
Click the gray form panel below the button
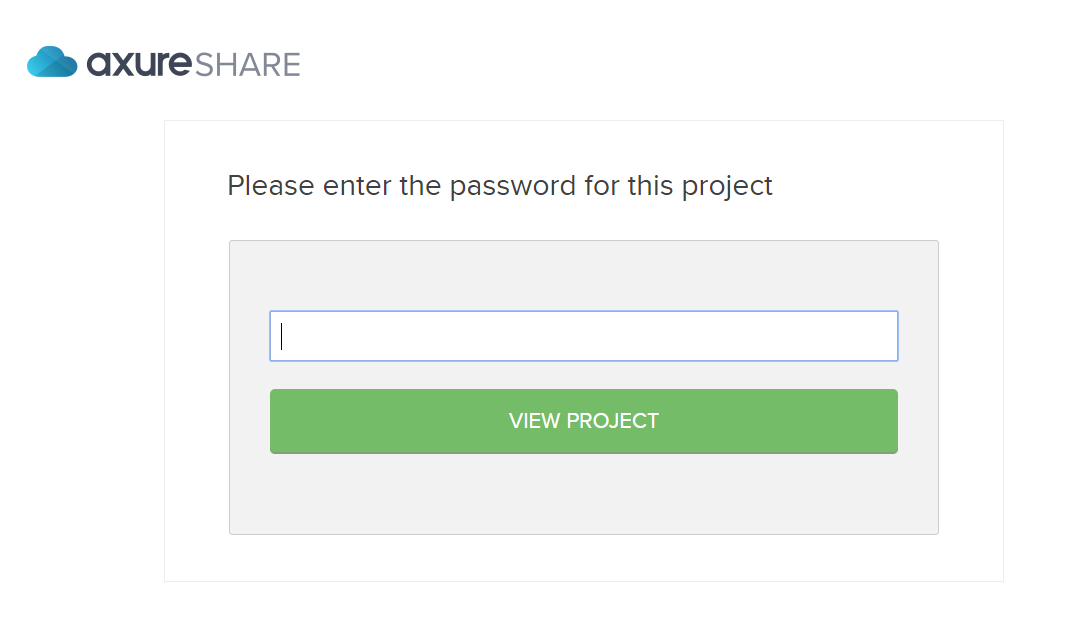click(583, 494)
